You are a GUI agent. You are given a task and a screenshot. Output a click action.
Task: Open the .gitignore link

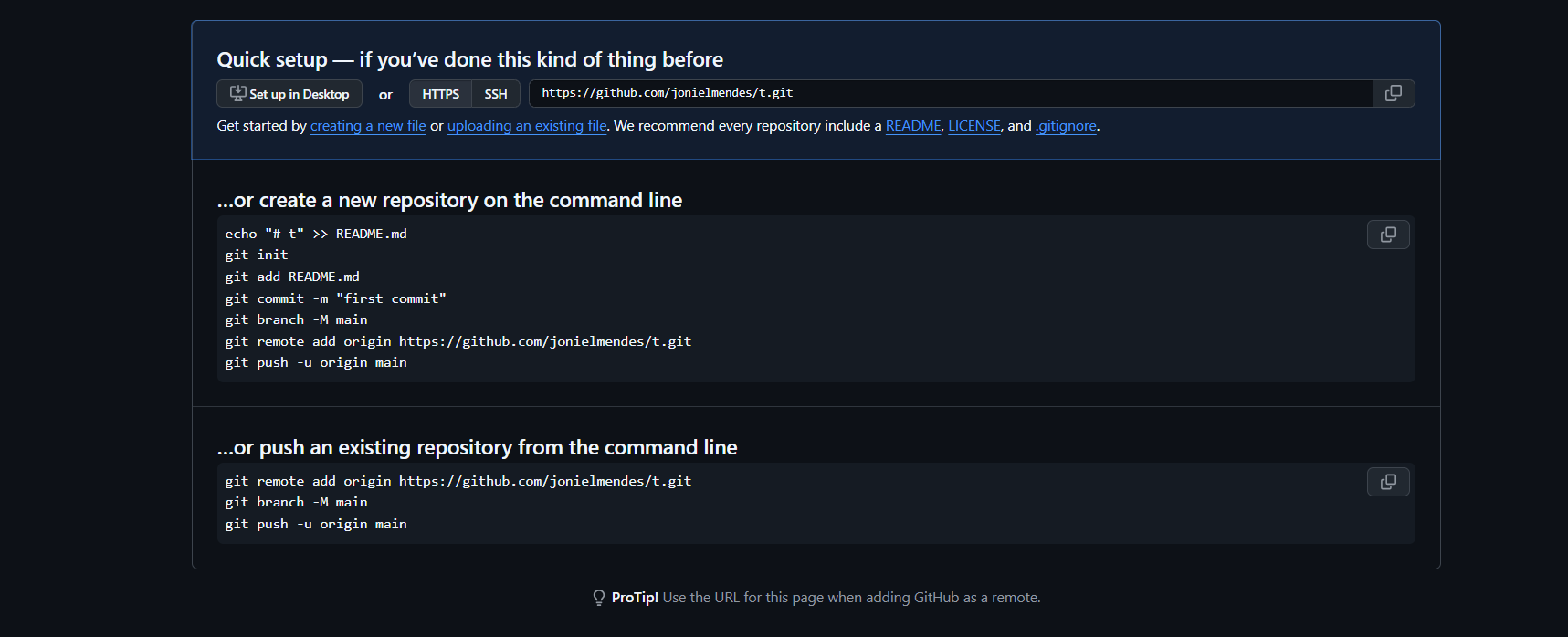click(x=1065, y=126)
